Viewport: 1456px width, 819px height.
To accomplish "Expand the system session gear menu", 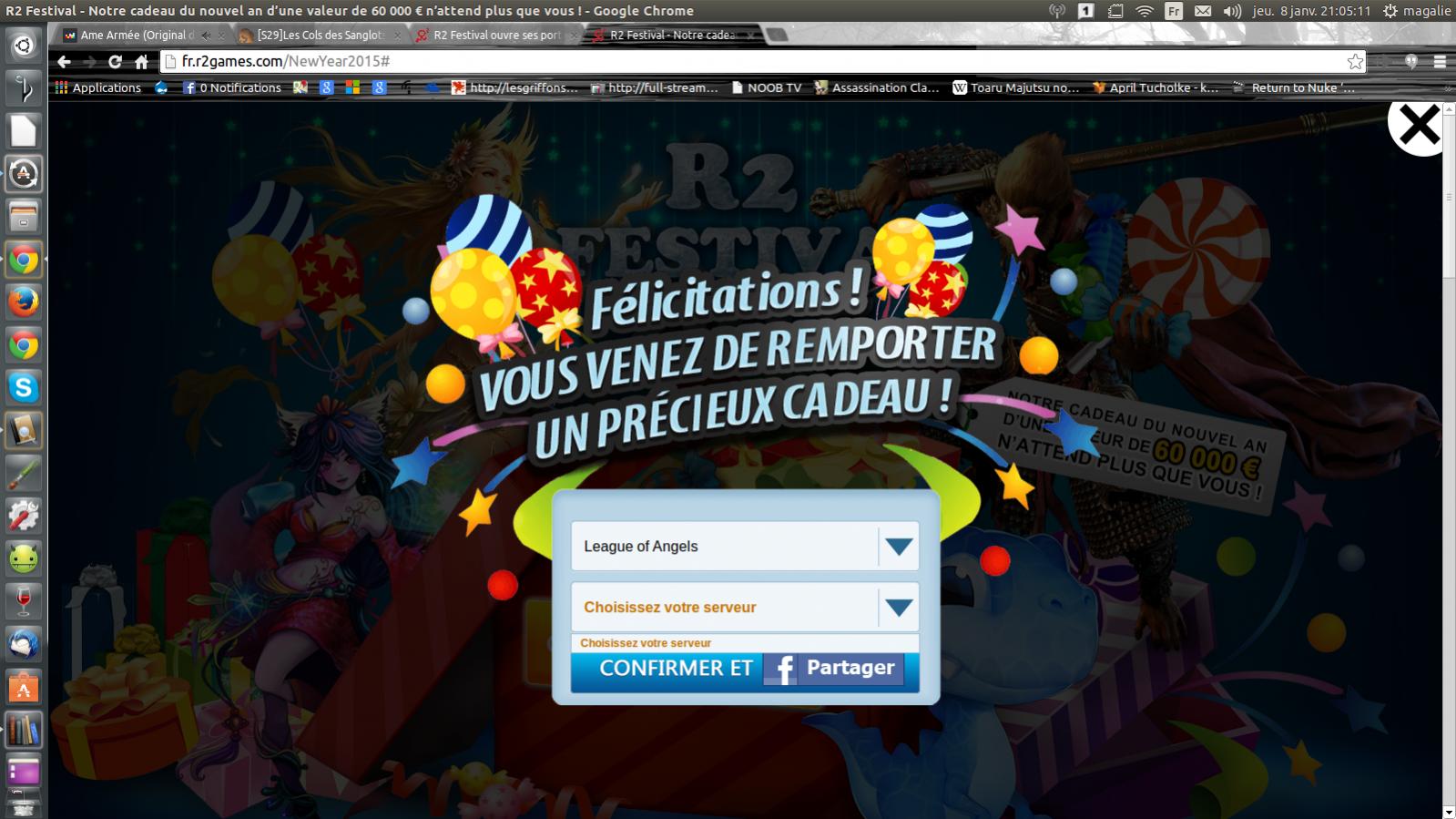I will tap(1390, 11).
